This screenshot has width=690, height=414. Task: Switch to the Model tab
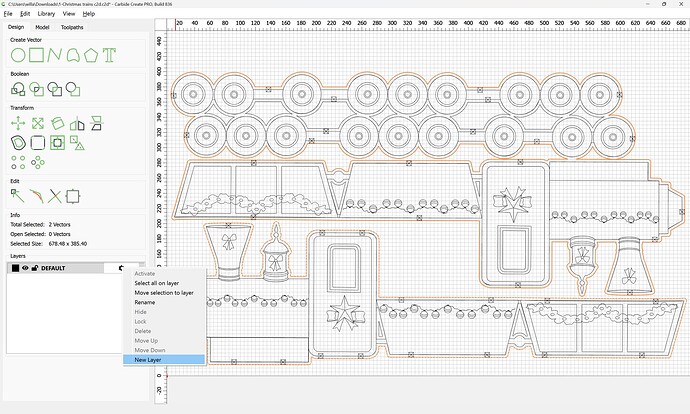(x=42, y=27)
